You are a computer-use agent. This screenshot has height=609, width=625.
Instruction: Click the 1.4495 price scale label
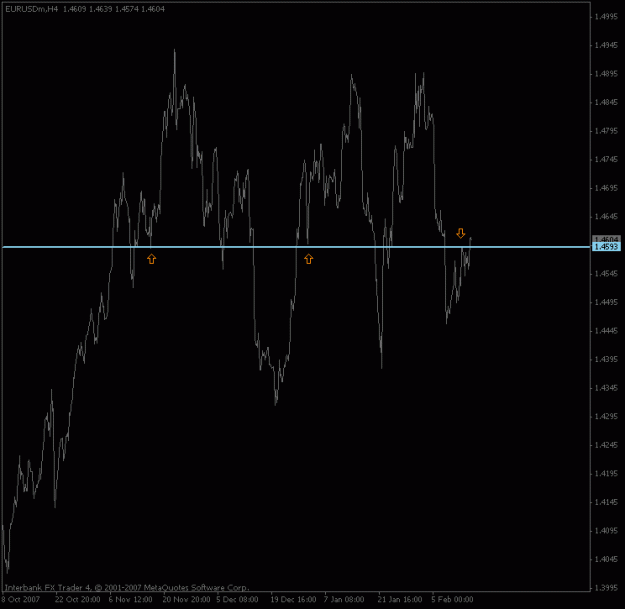[606, 303]
